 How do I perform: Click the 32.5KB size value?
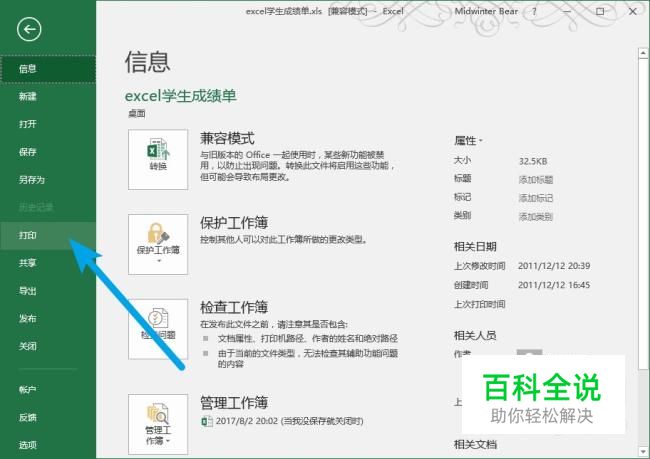[533, 161]
